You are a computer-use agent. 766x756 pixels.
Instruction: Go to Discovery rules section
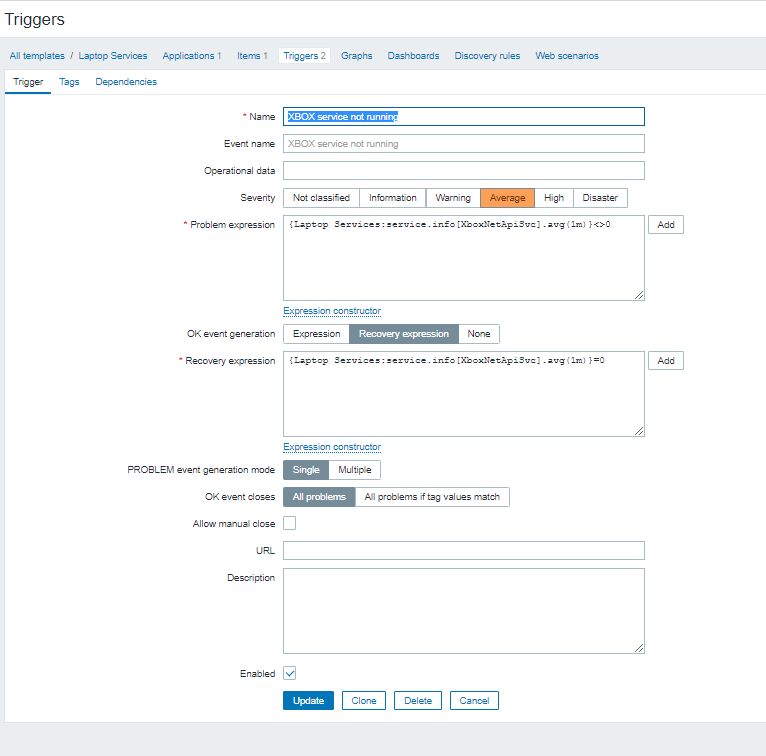tap(487, 56)
